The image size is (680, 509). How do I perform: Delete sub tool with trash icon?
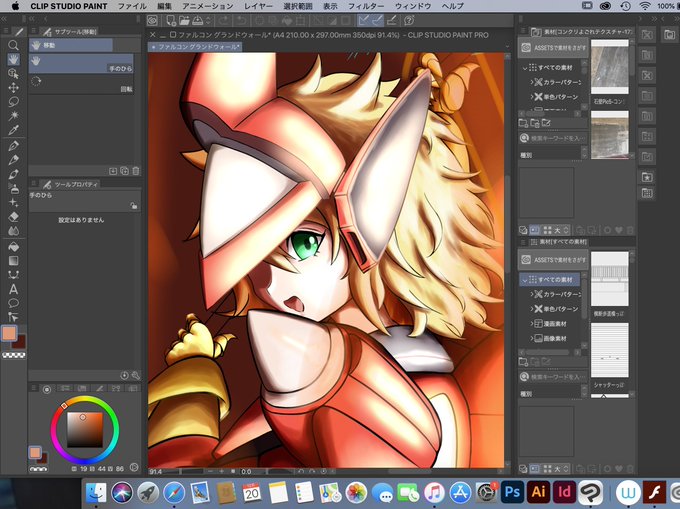136,171
